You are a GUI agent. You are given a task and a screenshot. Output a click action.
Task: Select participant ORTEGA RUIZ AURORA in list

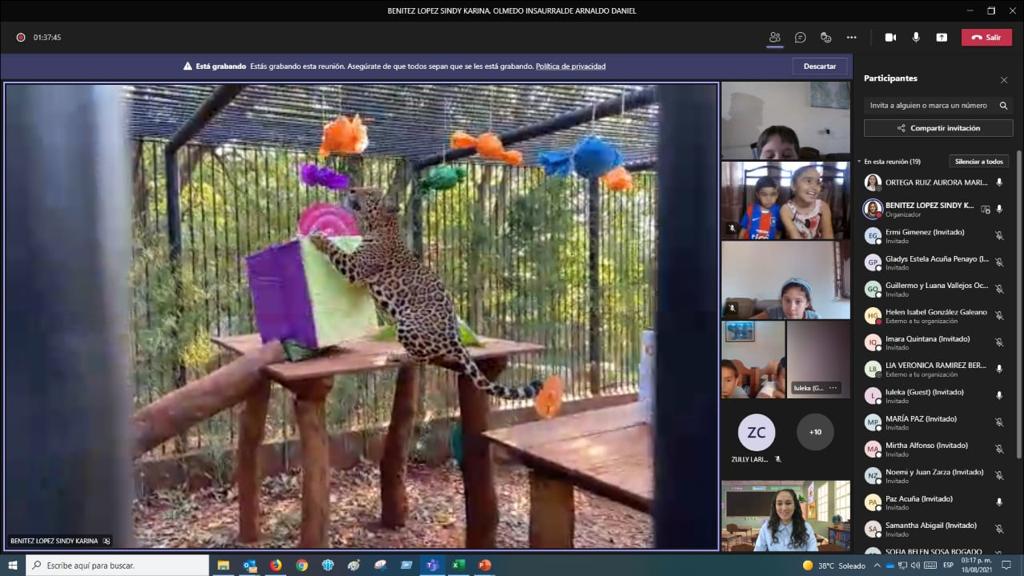point(936,182)
